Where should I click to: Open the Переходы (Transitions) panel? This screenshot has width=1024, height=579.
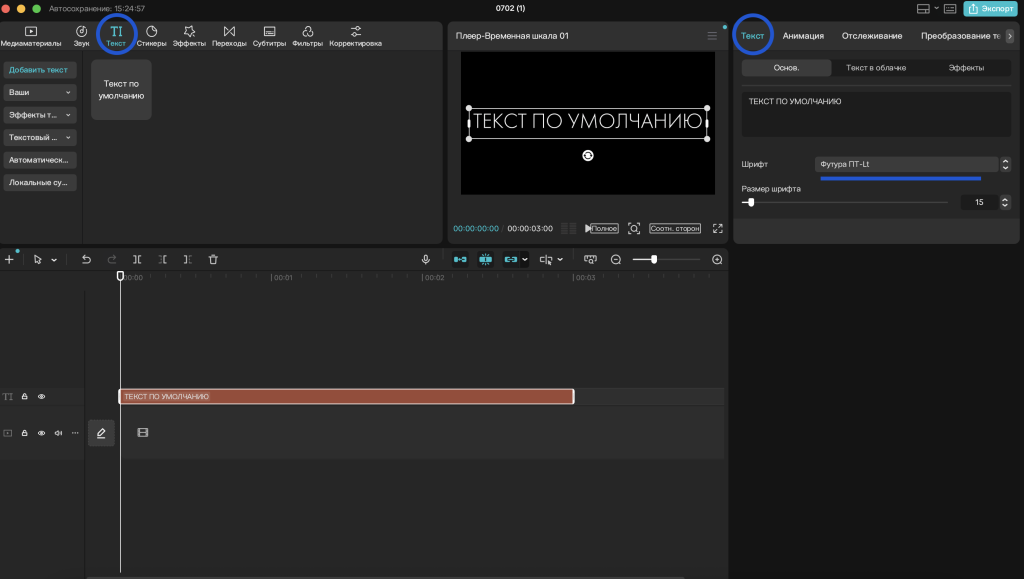229,36
